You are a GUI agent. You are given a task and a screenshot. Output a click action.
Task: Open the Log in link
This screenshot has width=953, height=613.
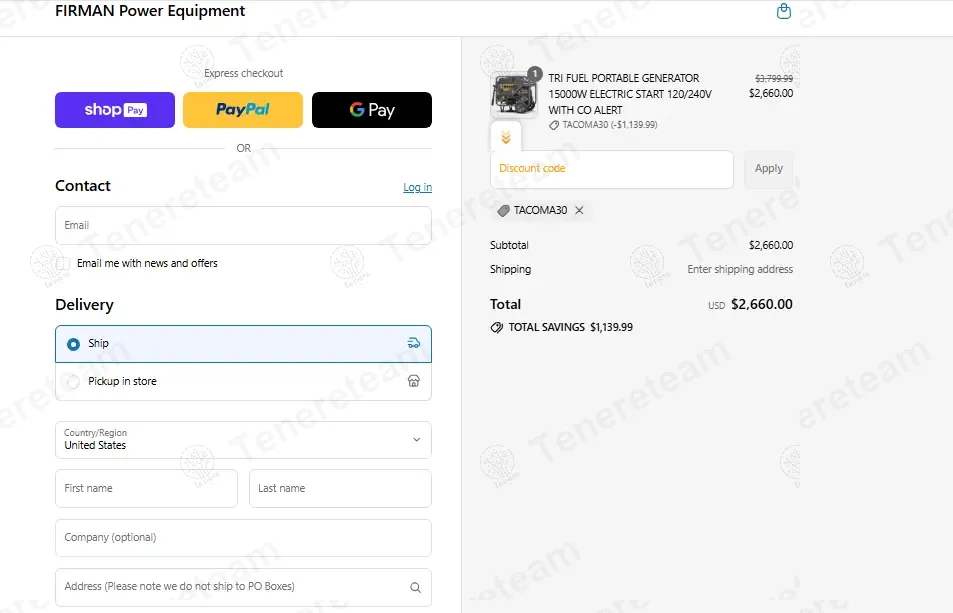[x=418, y=187]
